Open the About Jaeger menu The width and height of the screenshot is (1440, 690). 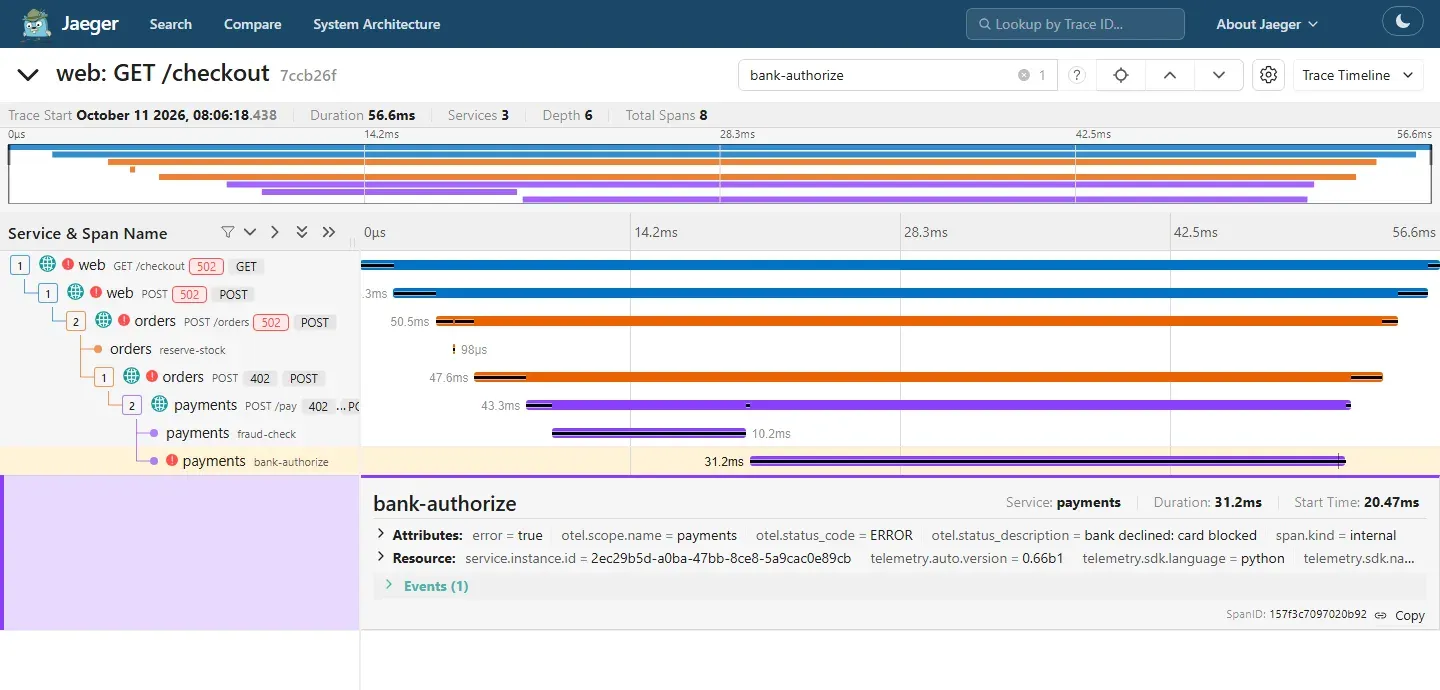[1267, 24]
